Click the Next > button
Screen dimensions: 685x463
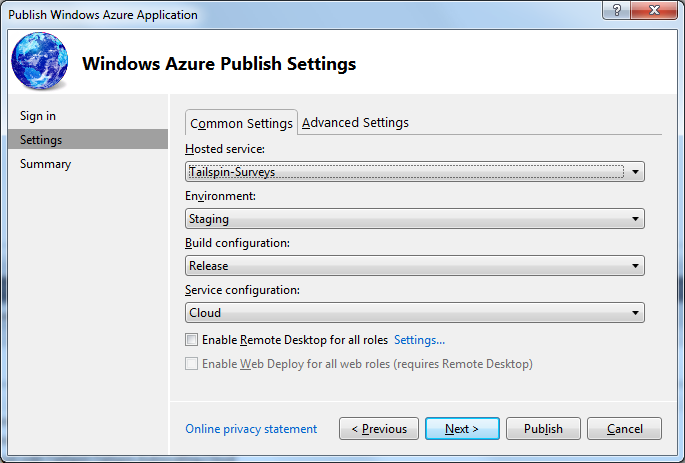pos(462,428)
